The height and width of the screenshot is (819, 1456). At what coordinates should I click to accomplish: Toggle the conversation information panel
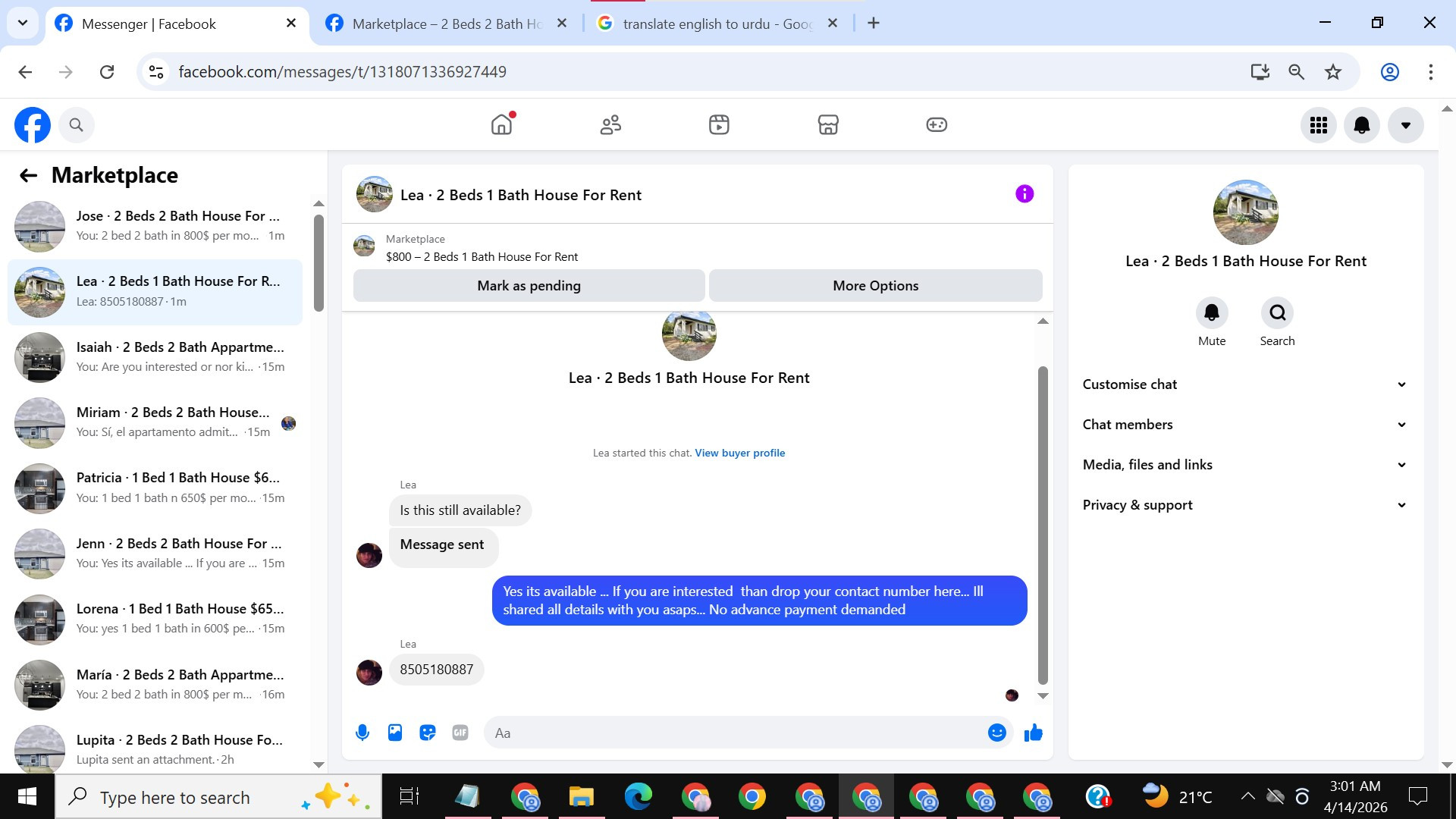1024,194
